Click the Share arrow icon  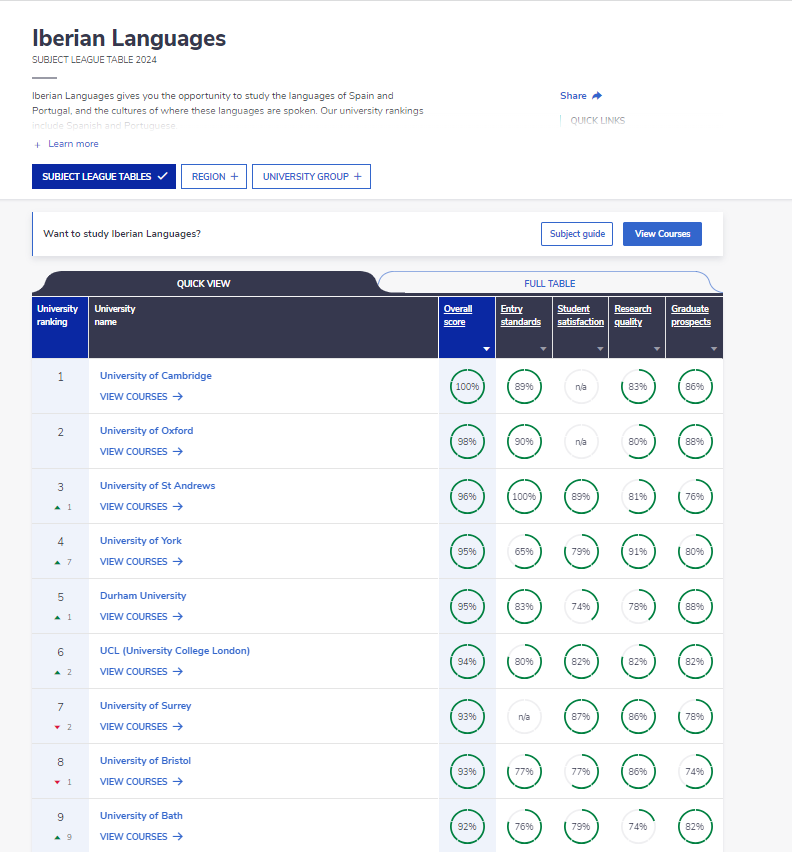coord(597,96)
